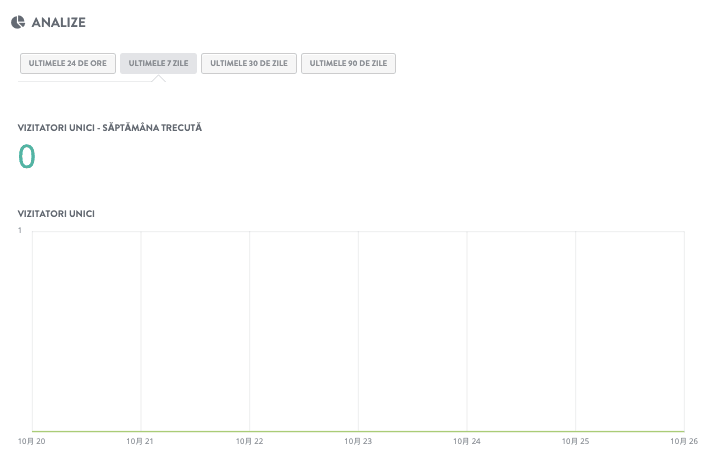Click Vizitatori unici - Săptămâna trecută label

coord(110,128)
